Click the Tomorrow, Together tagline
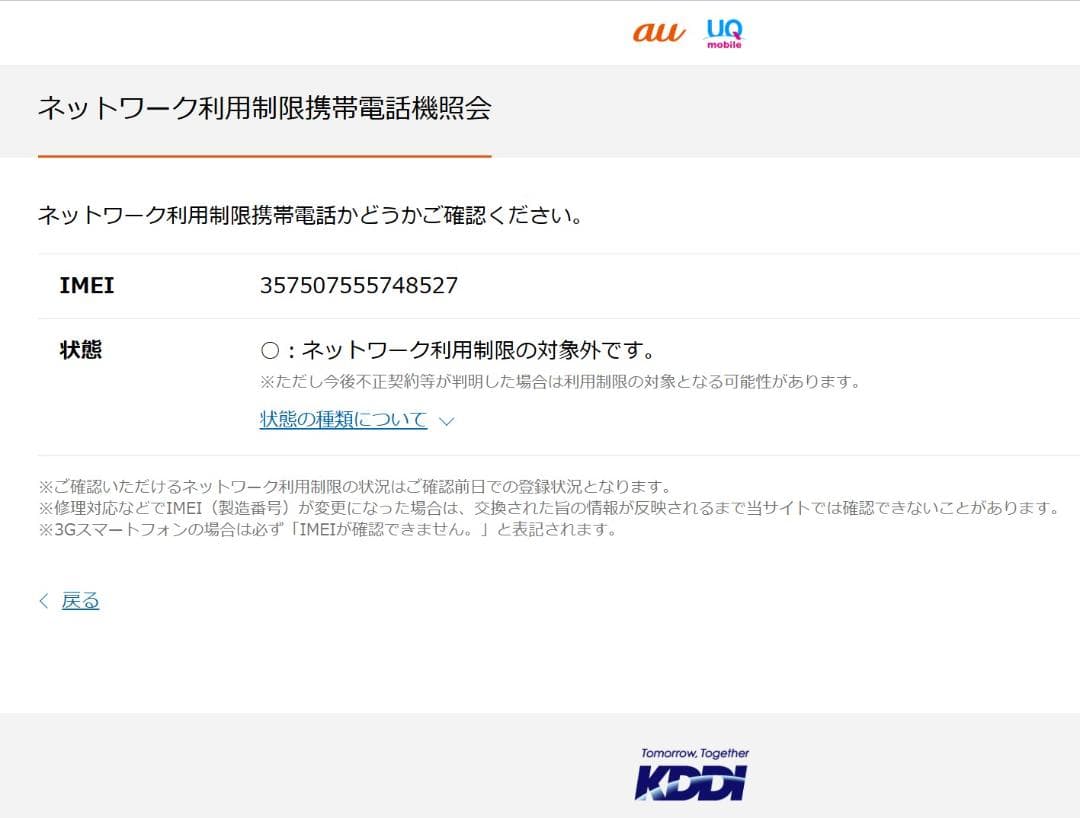1080x818 pixels. (x=695, y=753)
